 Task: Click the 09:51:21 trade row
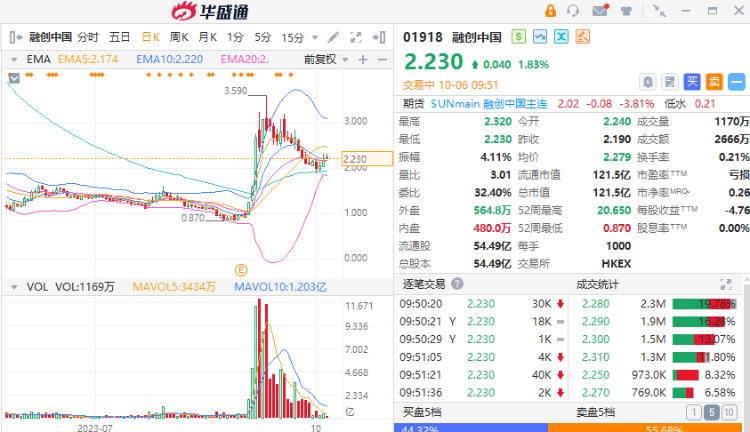(482, 375)
